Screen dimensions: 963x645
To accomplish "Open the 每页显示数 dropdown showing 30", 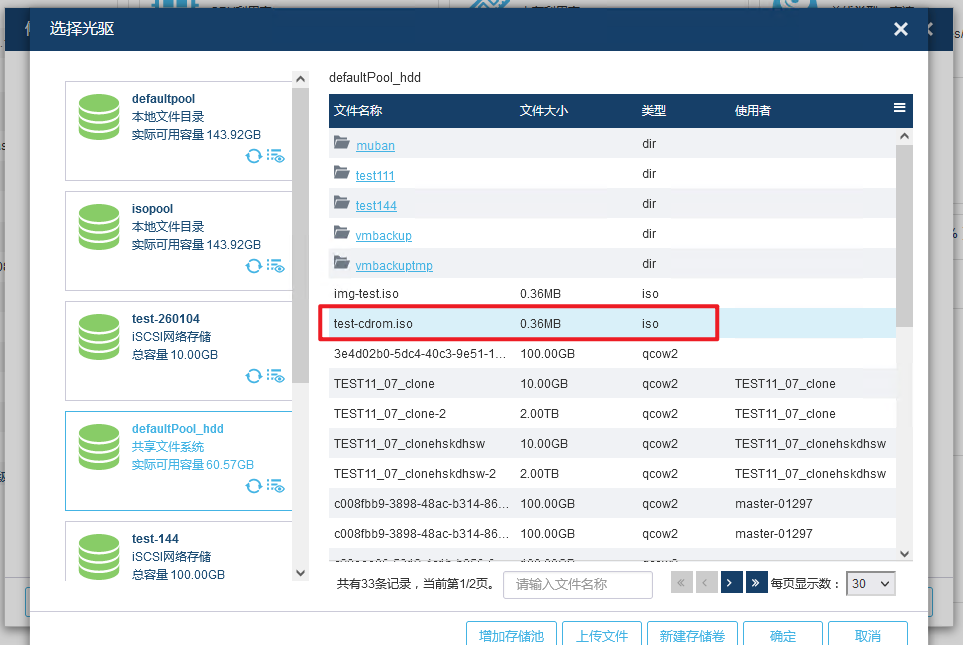I will pos(870,584).
